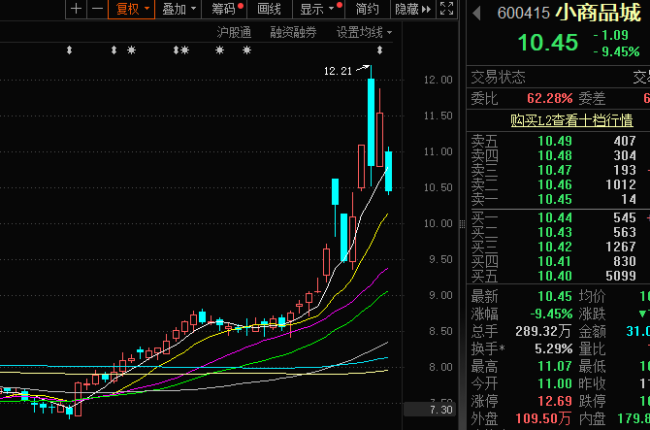650x430 pixels.
Task: Switch to 沪股通 tab
Action: (x=234, y=32)
